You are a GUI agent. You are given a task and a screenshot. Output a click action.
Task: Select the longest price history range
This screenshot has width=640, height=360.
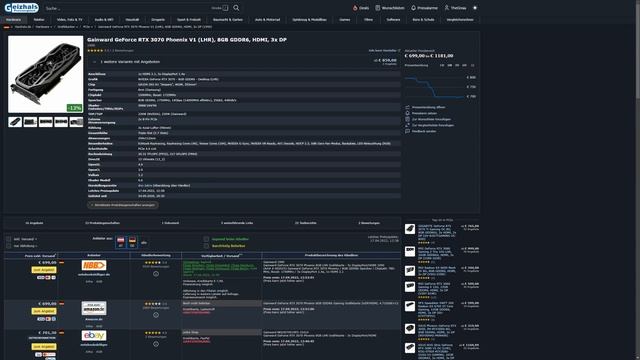[473, 65]
